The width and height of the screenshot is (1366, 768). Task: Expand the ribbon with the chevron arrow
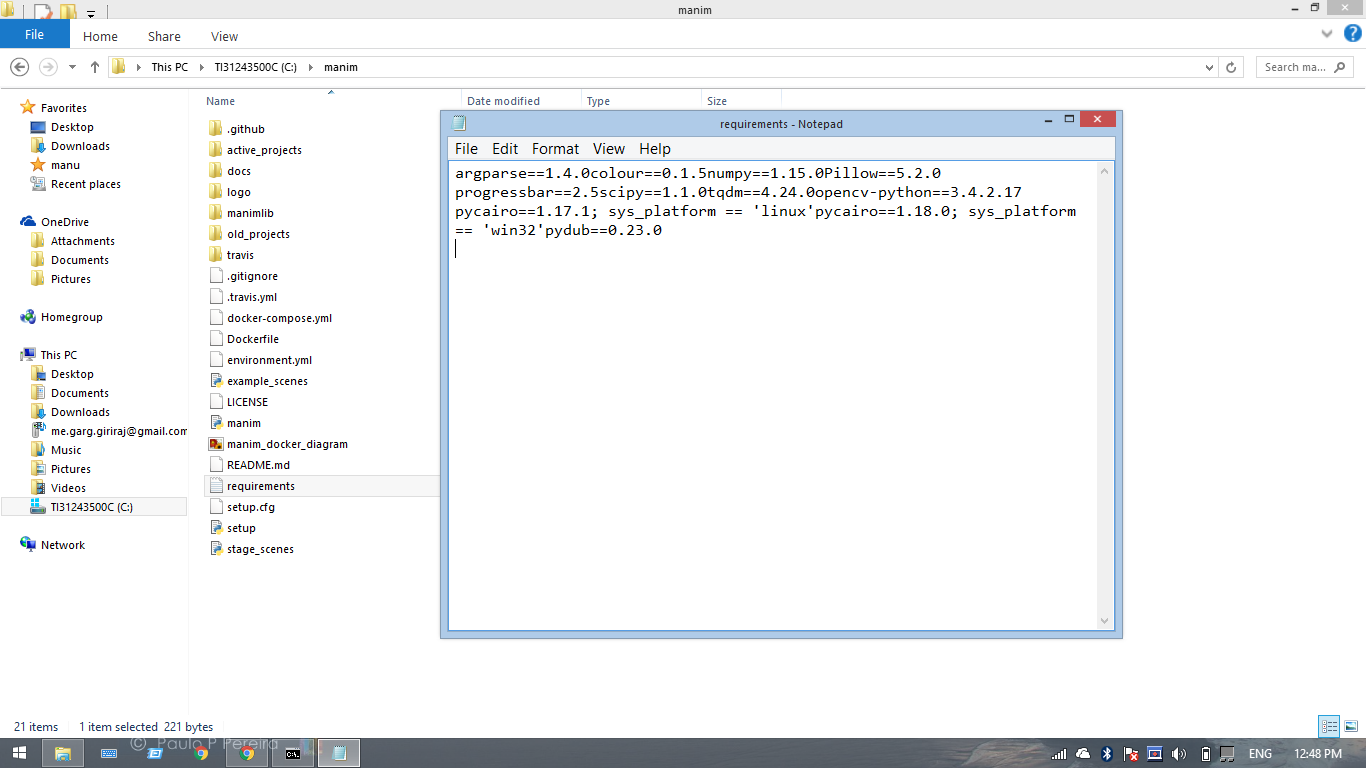pos(1327,33)
